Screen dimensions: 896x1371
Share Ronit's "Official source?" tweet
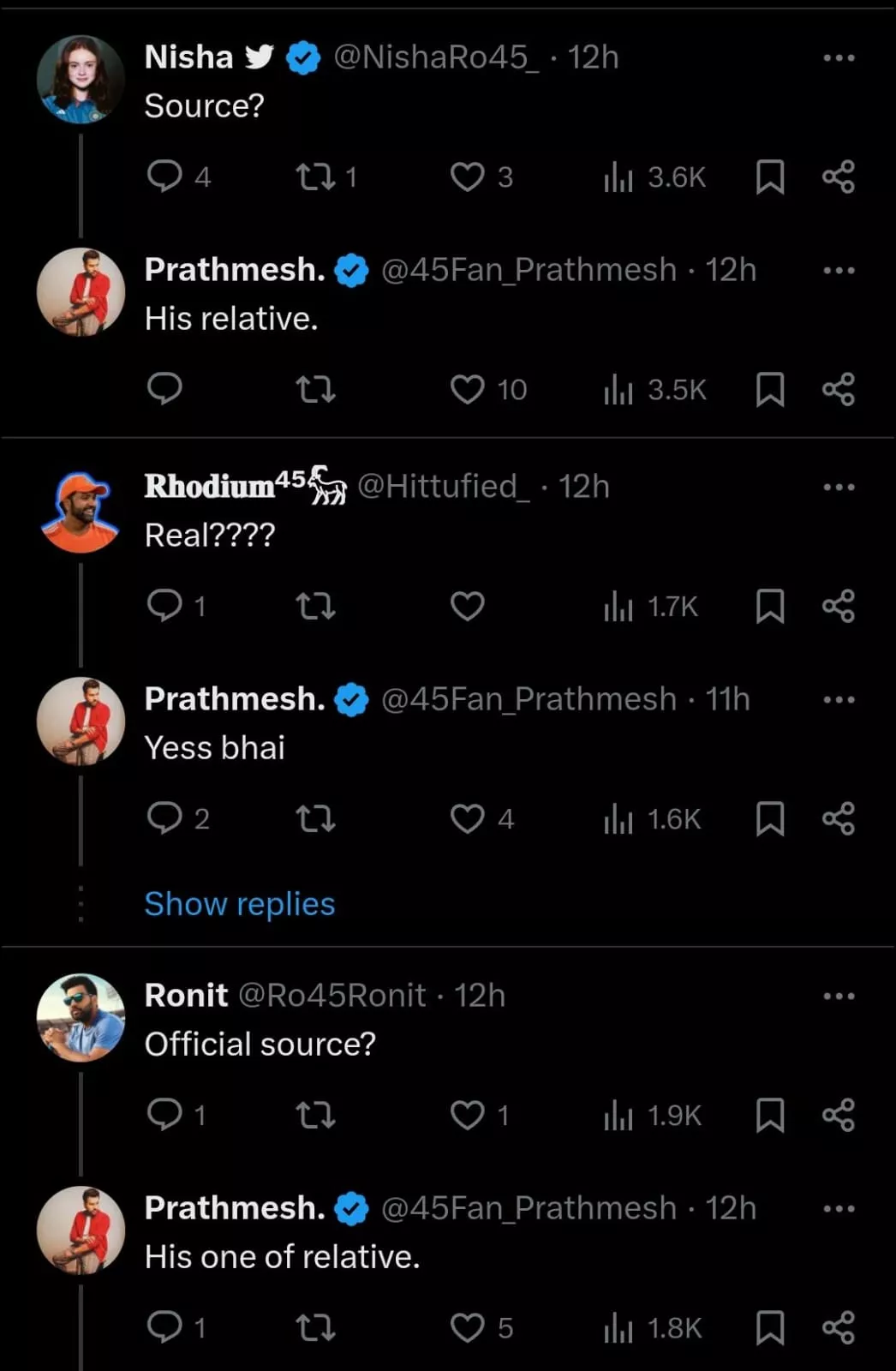pos(838,1115)
